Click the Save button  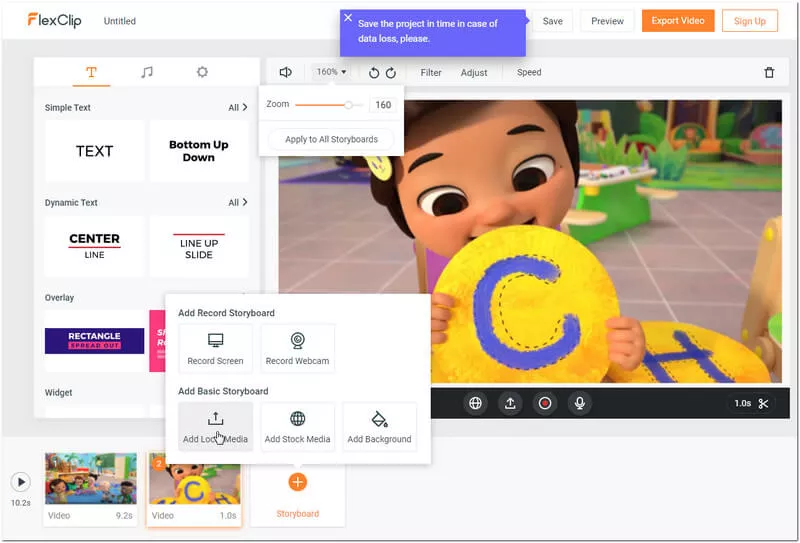tap(553, 21)
